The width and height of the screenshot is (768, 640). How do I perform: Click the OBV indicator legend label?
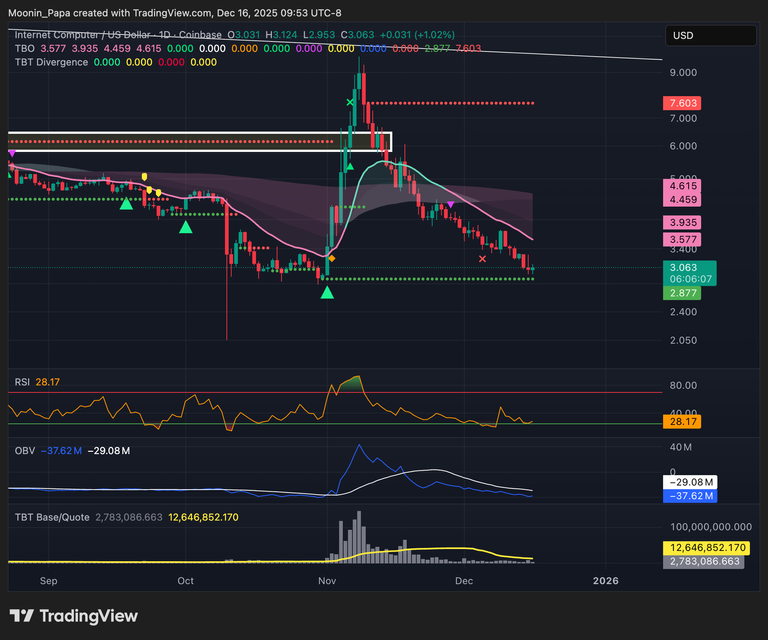pyautogui.click(x=22, y=451)
